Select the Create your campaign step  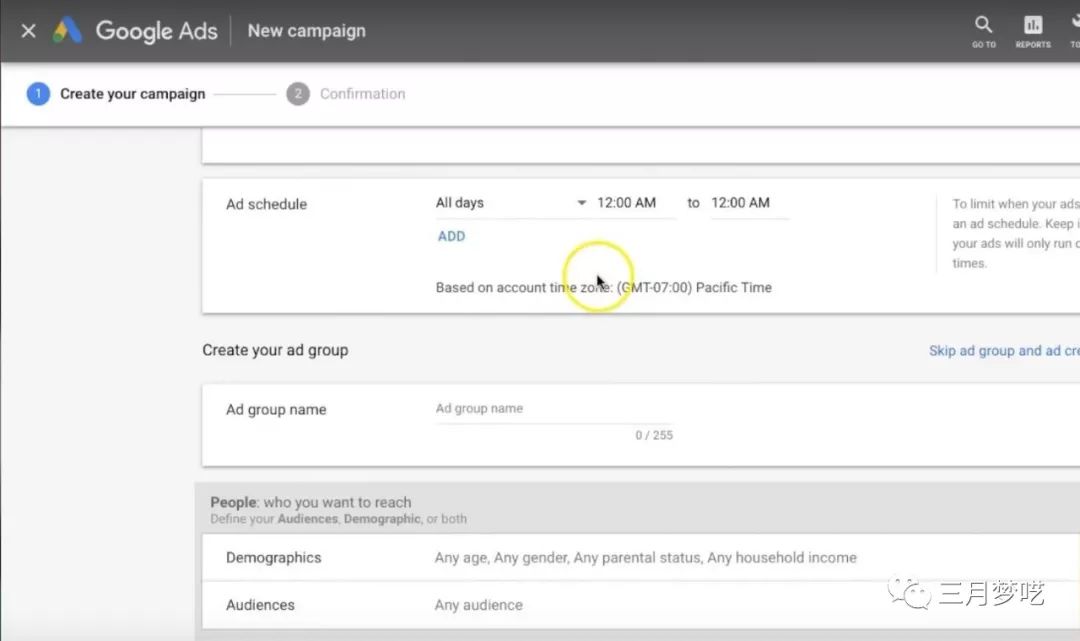tap(131, 94)
